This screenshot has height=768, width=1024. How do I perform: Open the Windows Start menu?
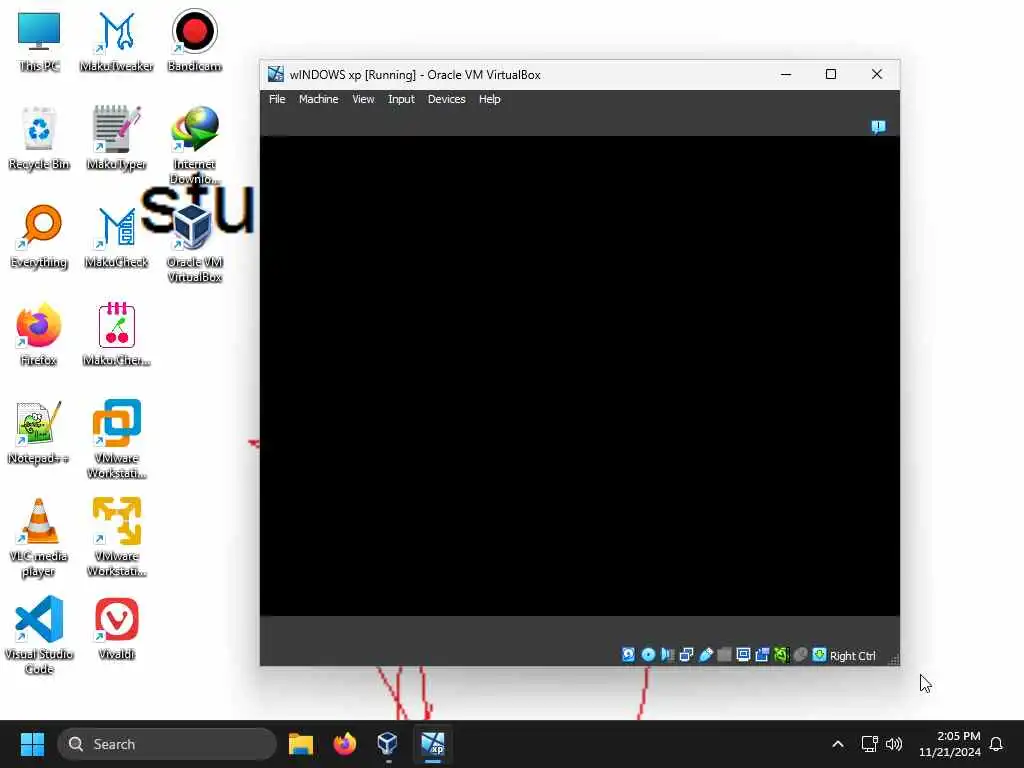click(x=32, y=744)
